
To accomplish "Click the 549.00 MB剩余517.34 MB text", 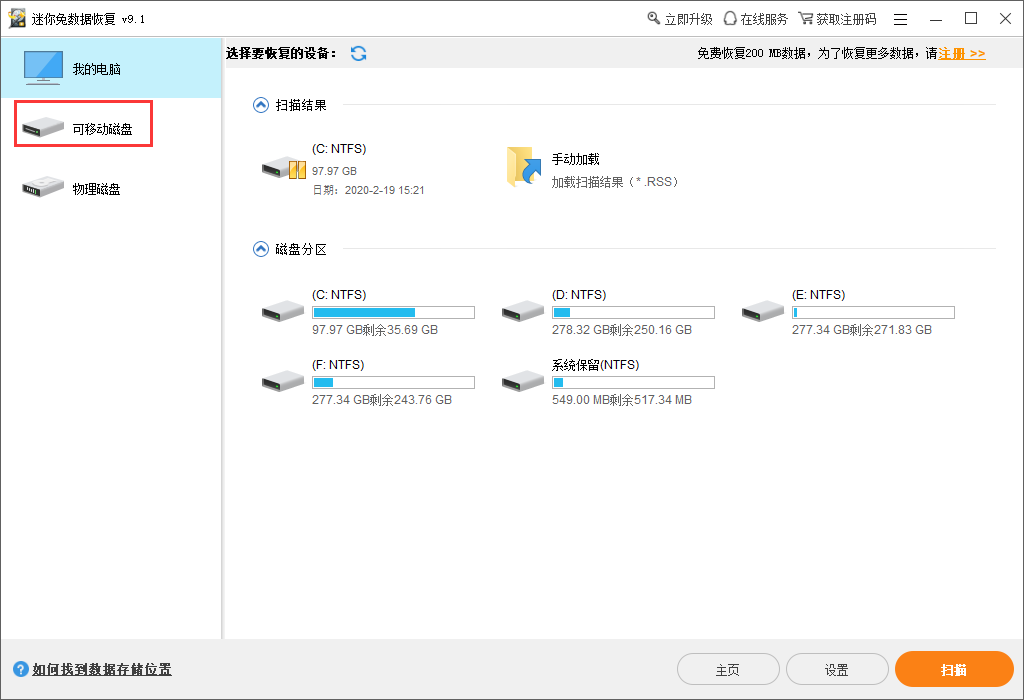I will (x=622, y=400).
